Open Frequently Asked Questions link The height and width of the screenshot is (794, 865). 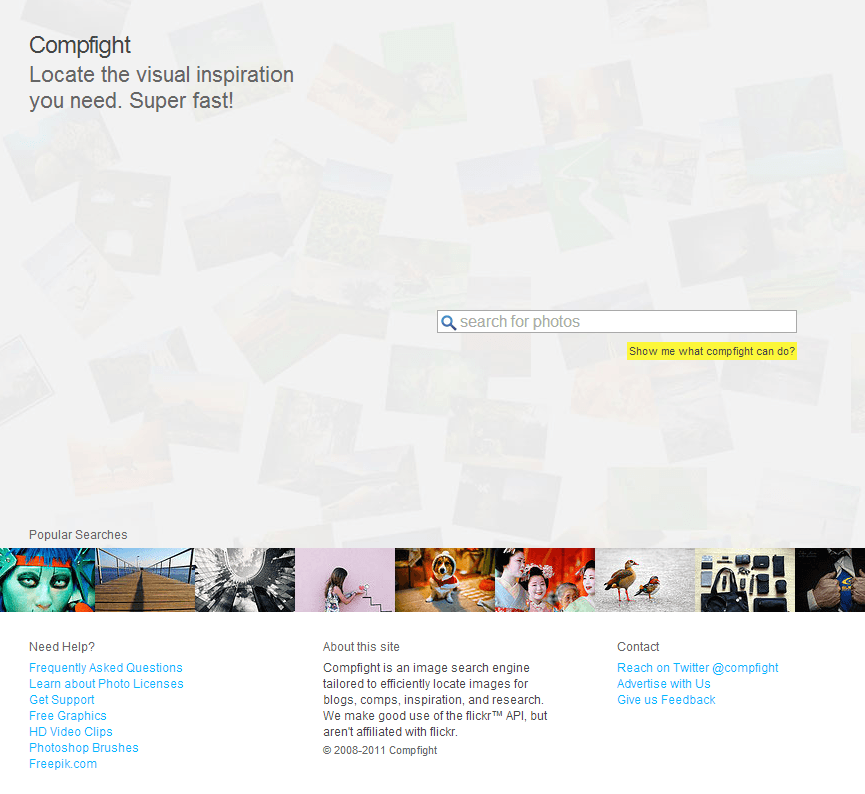click(106, 668)
